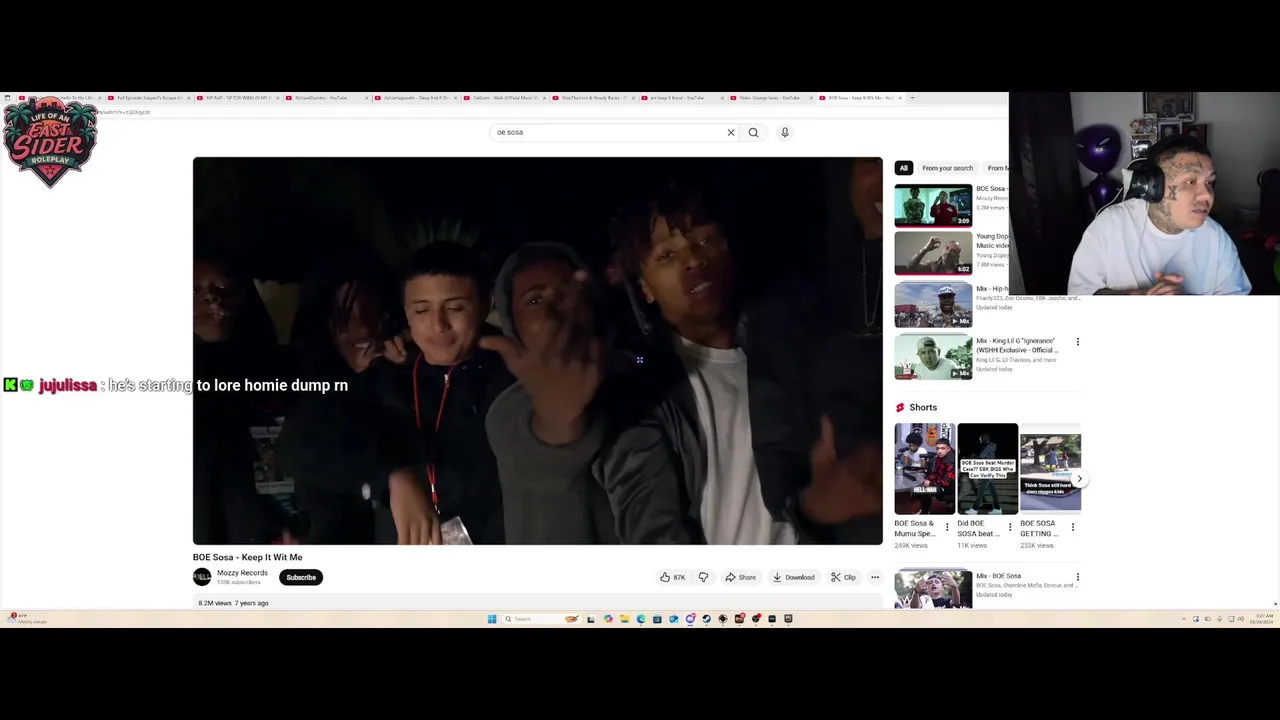Activate voice search microphone icon
The width and height of the screenshot is (1280, 720).
click(x=785, y=132)
